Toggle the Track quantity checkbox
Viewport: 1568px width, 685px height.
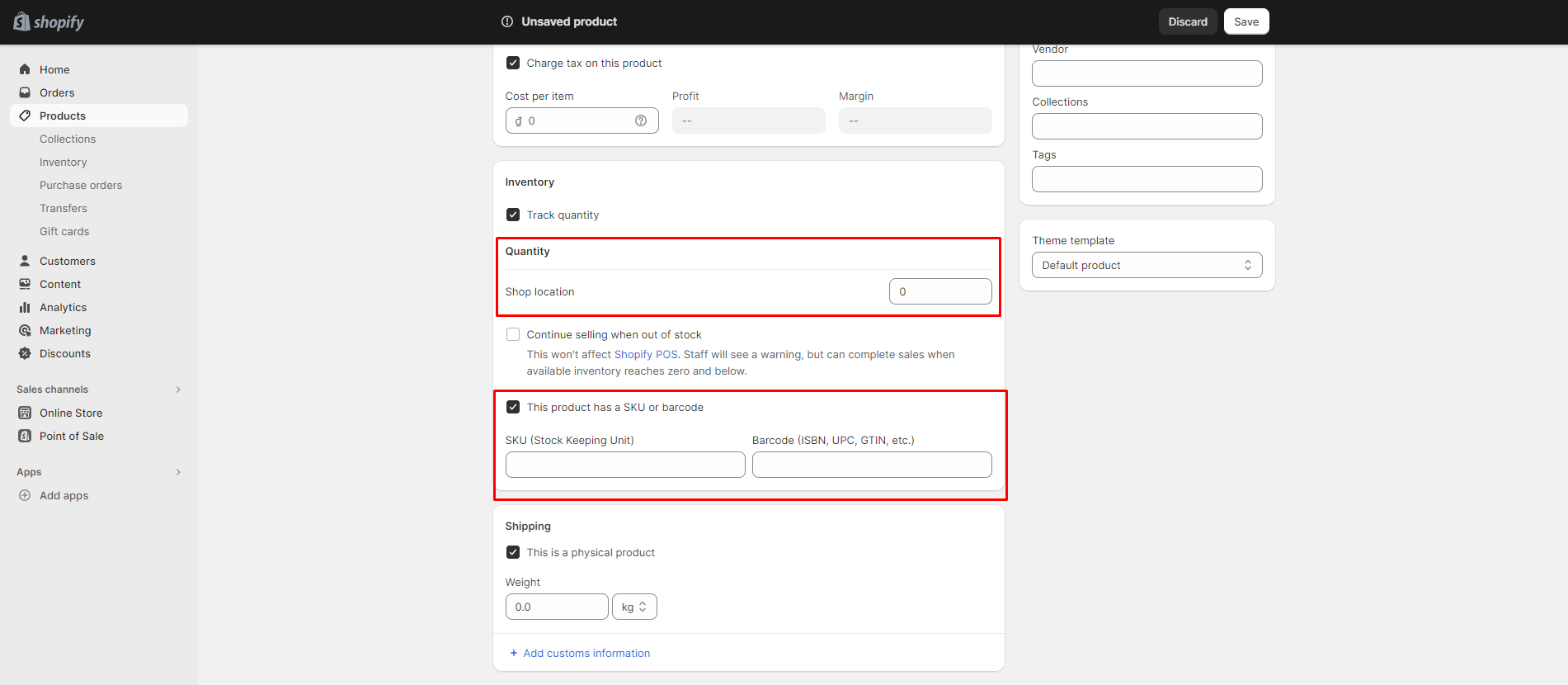513,215
